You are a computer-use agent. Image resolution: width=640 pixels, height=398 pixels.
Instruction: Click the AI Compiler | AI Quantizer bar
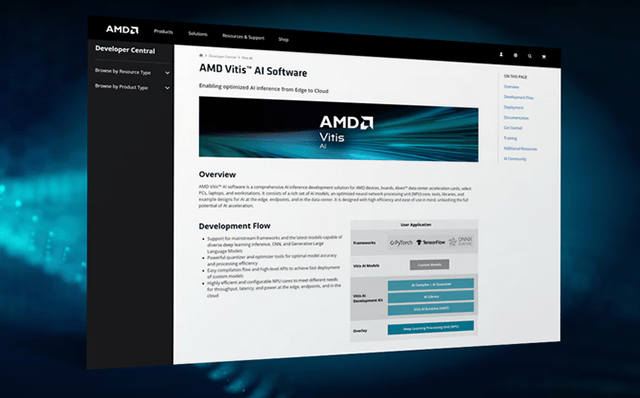(x=431, y=284)
